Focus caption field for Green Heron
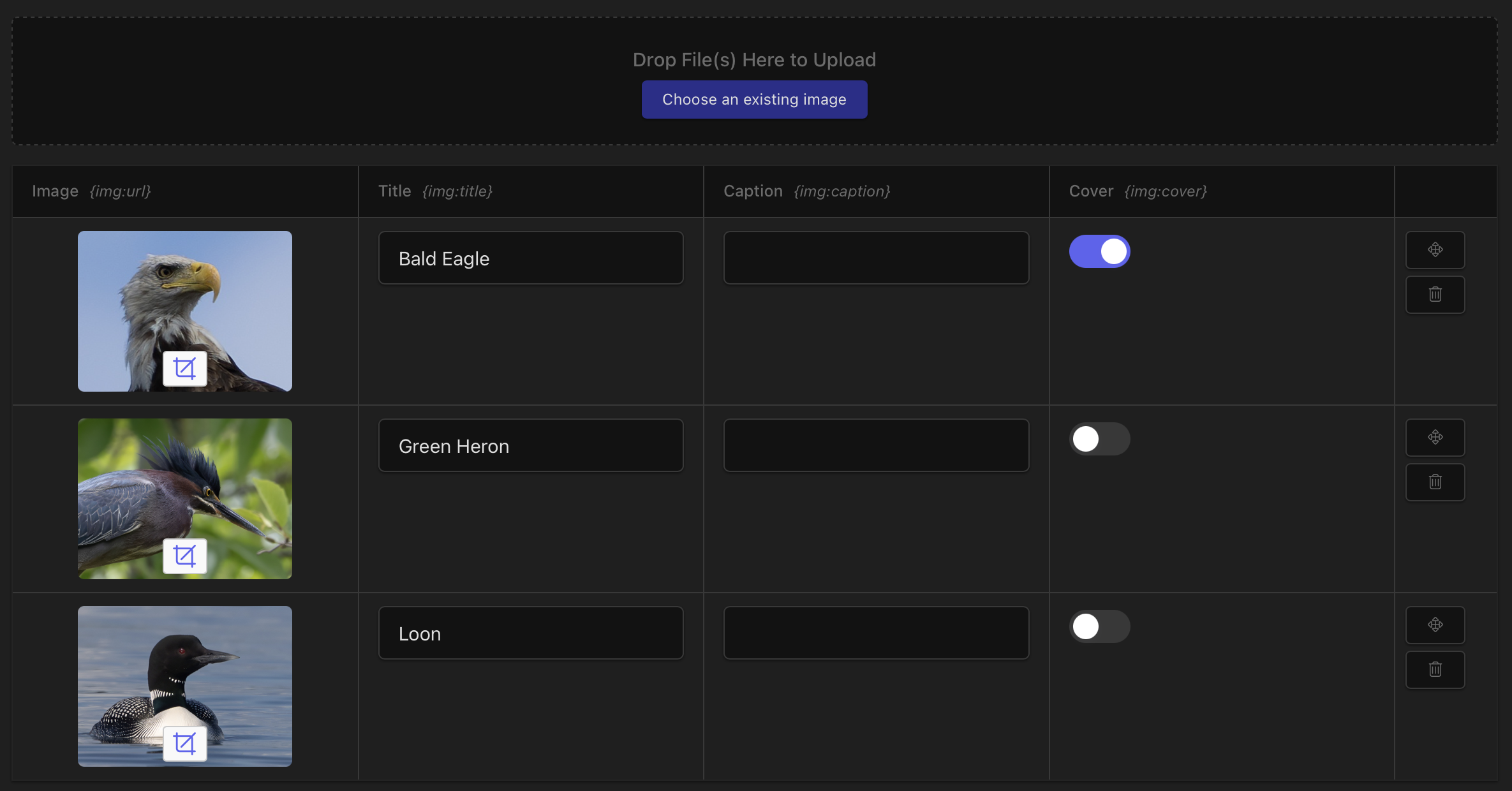This screenshot has height=791, width=1512. 876,445
